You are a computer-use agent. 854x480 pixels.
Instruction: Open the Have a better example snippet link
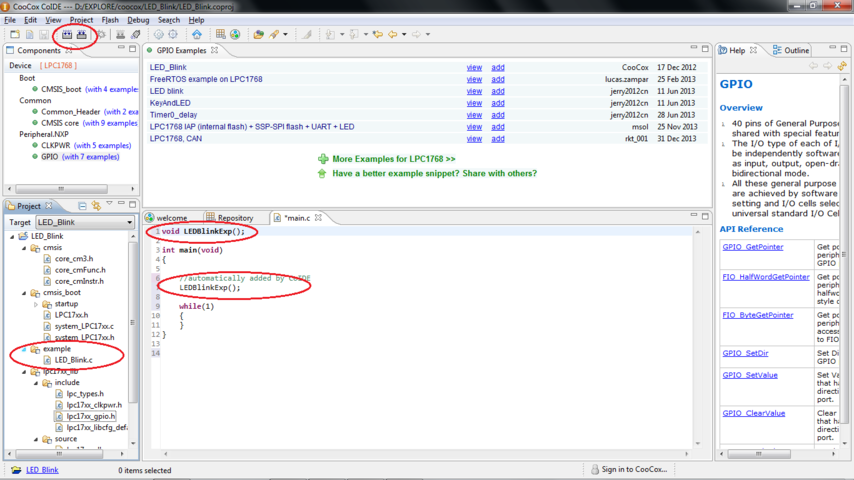(x=434, y=173)
